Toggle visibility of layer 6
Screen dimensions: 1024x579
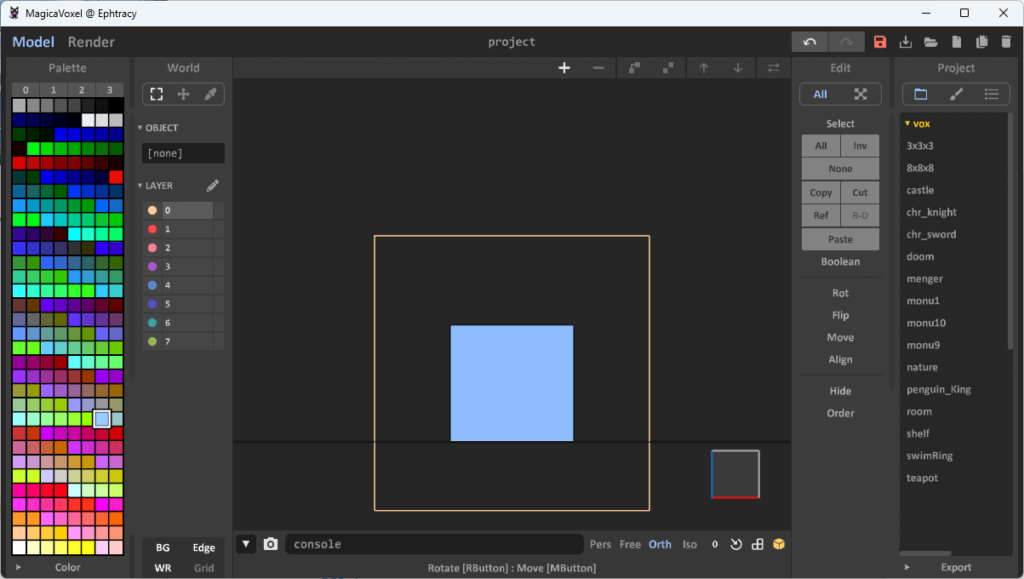point(152,322)
